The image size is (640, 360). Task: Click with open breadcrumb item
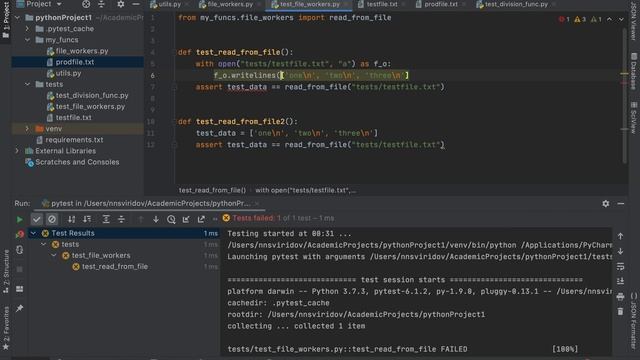coord(305,190)
